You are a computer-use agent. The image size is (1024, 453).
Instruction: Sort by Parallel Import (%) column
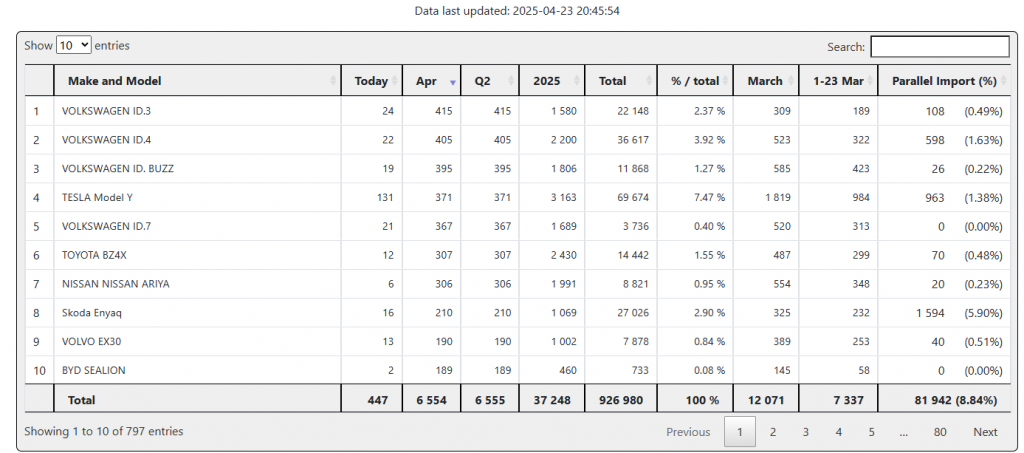coord(943,81)
